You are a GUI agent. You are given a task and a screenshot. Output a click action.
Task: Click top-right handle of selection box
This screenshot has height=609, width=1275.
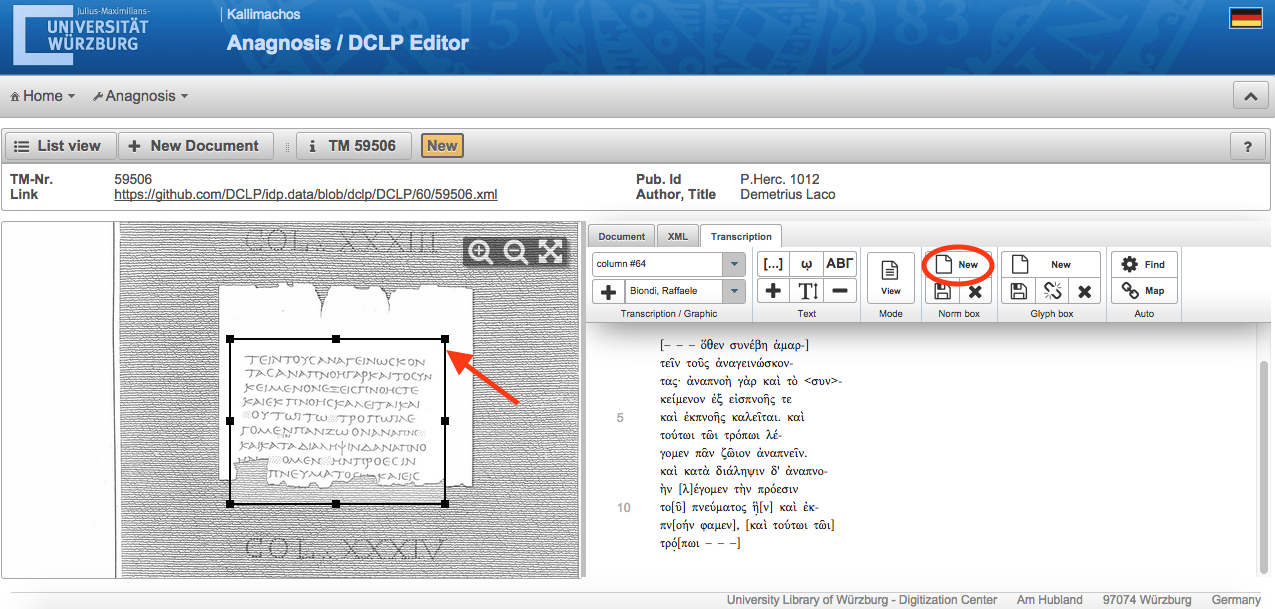pos(445,339)
